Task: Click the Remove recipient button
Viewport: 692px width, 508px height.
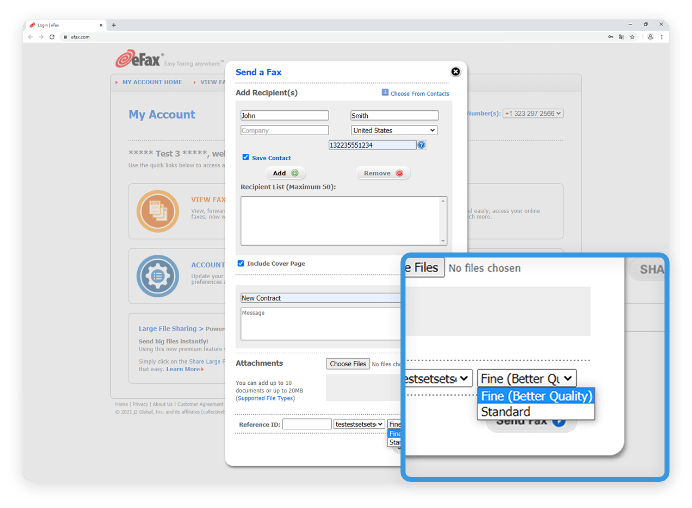Action: point(383,173)
